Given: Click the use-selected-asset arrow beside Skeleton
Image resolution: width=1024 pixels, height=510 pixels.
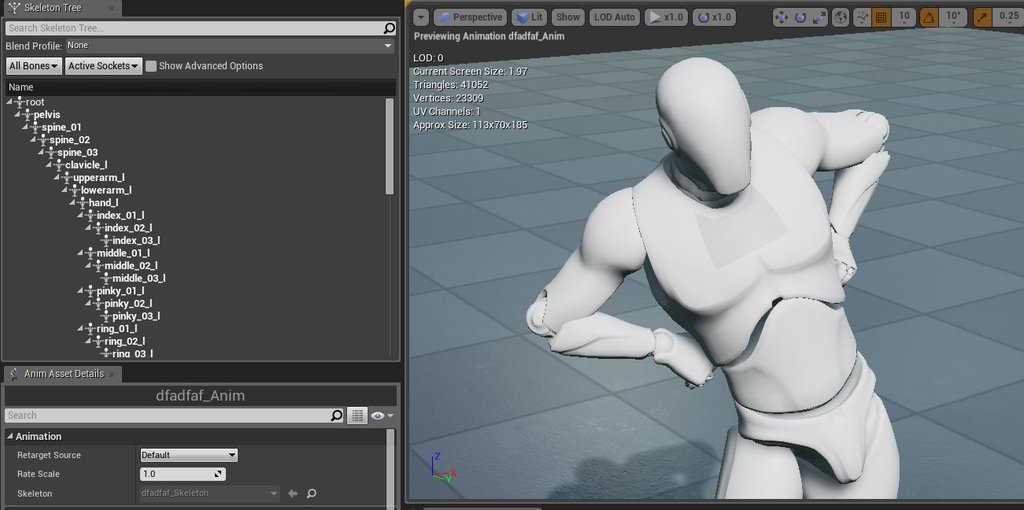Looking at the screenshot, I should tap(293, 494).
